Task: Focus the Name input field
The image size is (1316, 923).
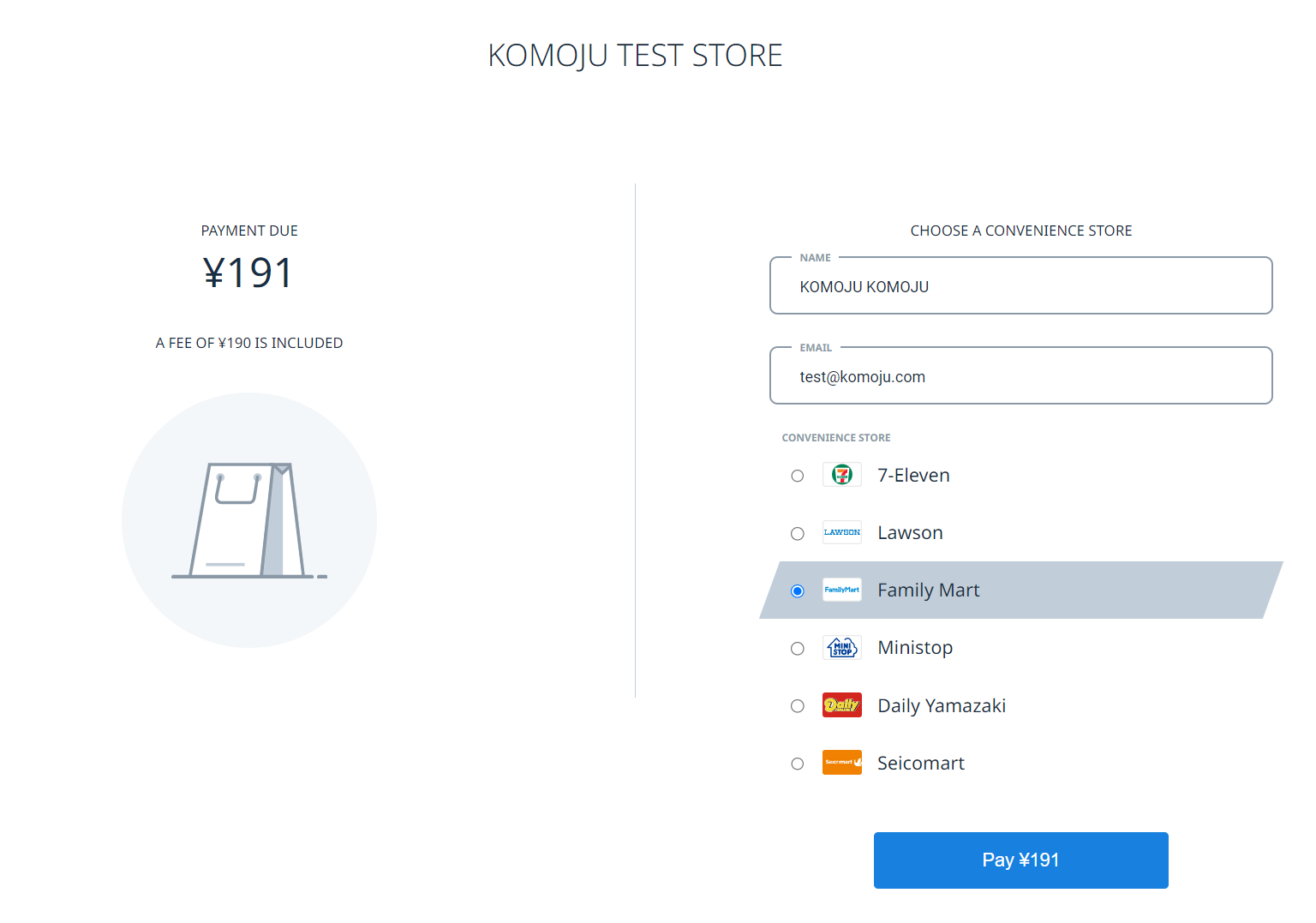Action: pos(1020,287)
